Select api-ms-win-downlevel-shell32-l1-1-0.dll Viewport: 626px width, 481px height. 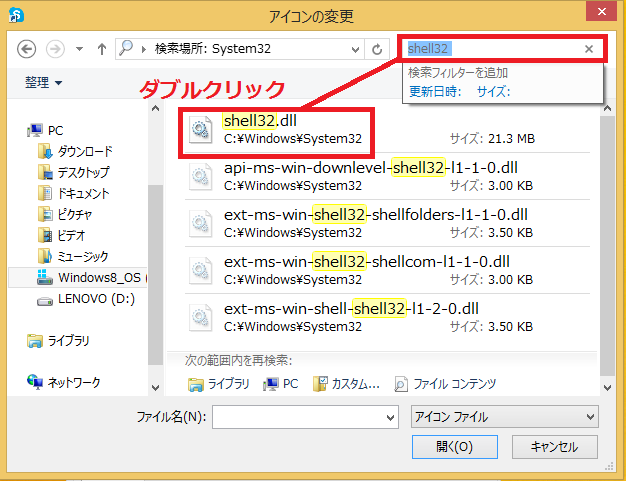point(387,176)
